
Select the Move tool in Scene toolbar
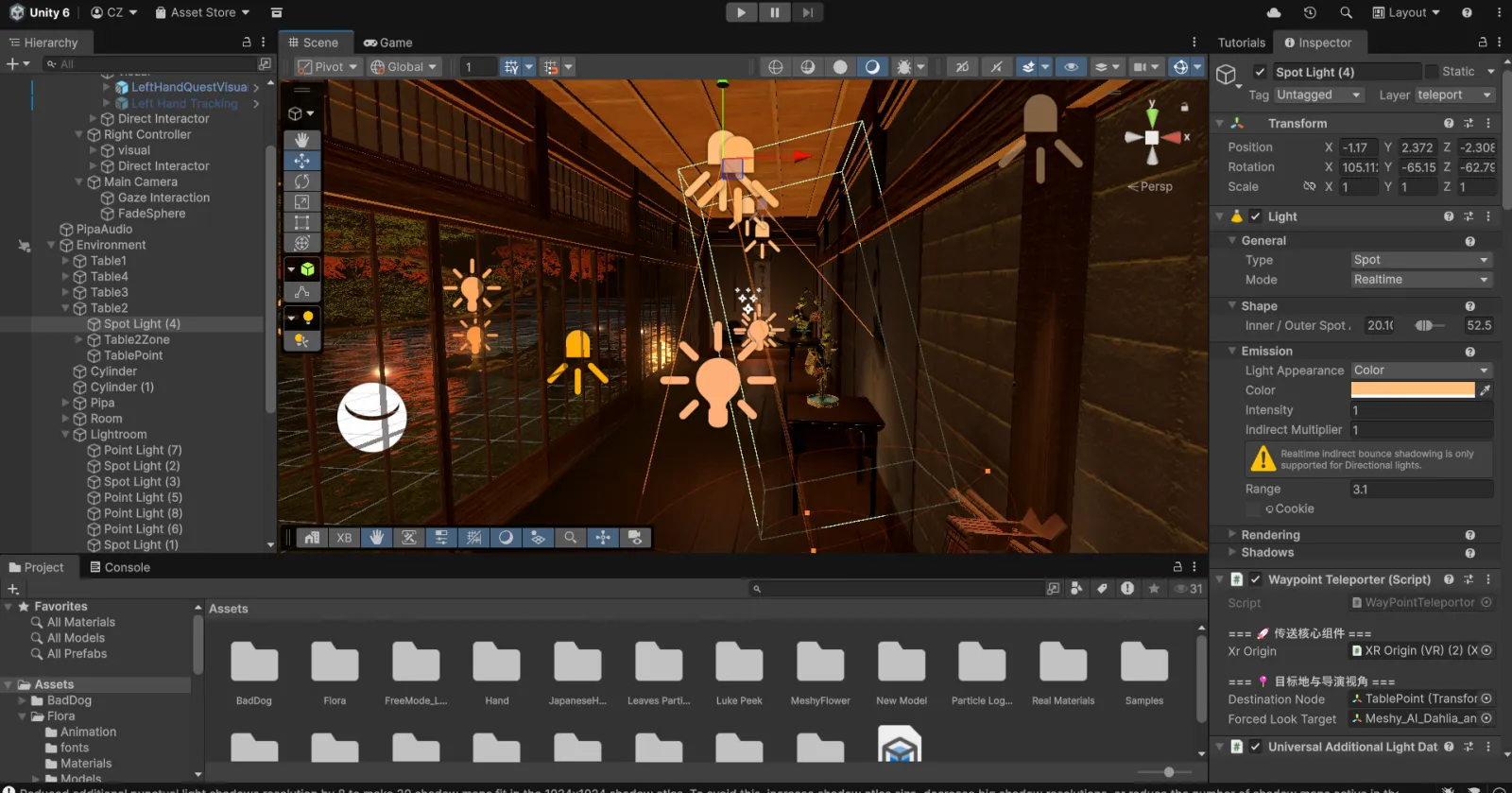coord(301,161)
